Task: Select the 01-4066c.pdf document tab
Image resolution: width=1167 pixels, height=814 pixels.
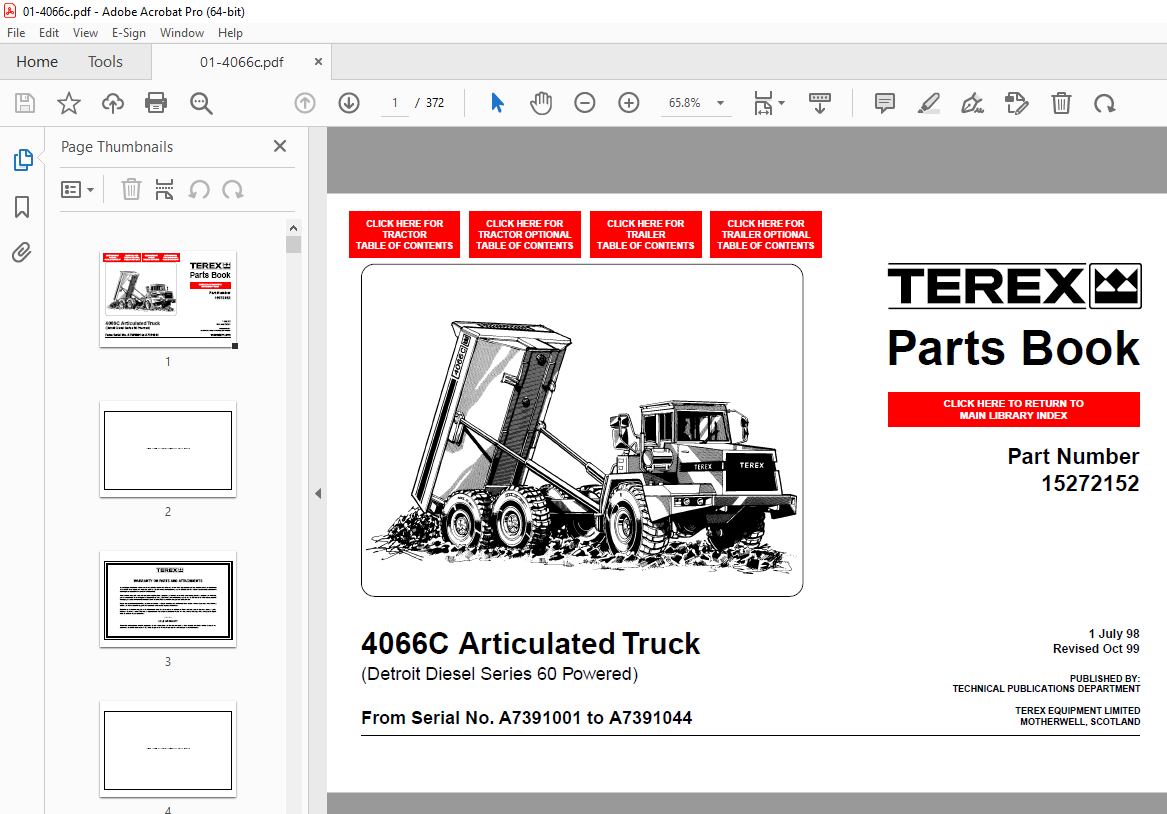Action: (x=241, y=62)
